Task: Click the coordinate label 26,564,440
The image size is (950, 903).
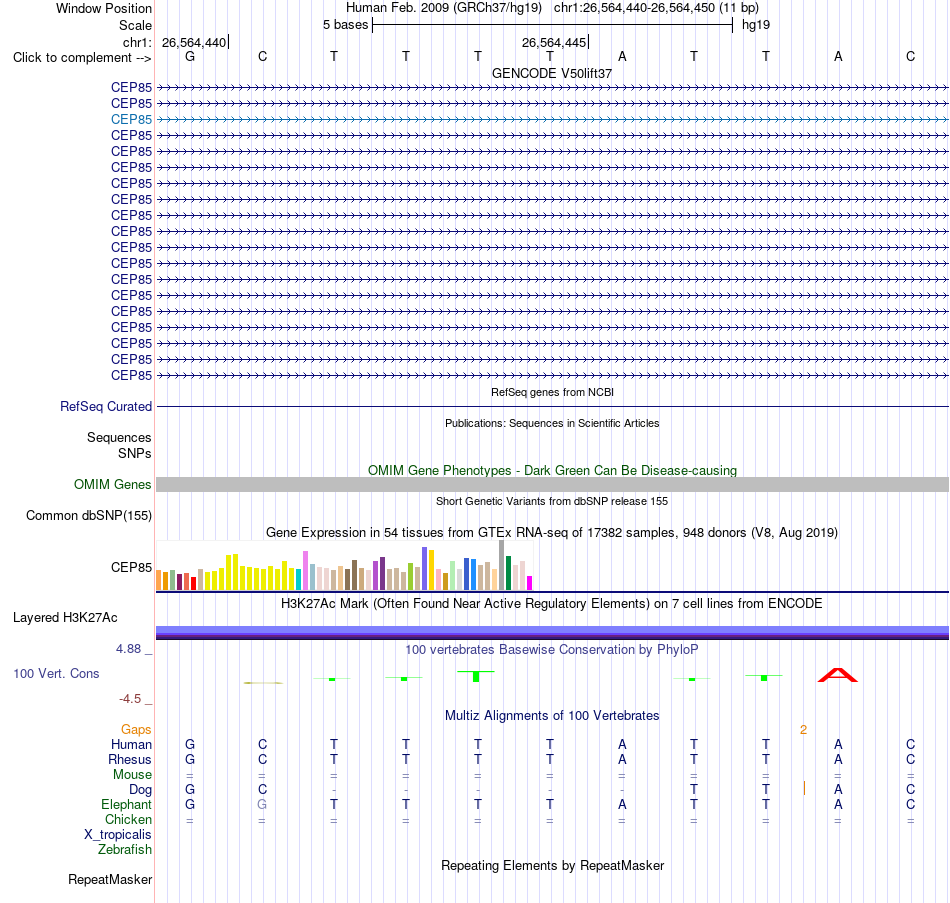Action: [x=194, y=42]
